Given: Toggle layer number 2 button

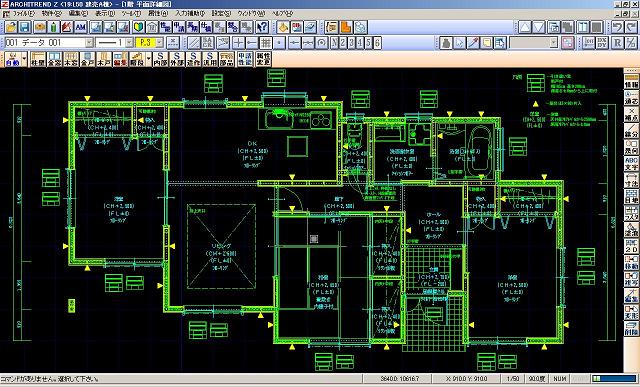Looking at the screenshot, I should (x=343, y=42).
